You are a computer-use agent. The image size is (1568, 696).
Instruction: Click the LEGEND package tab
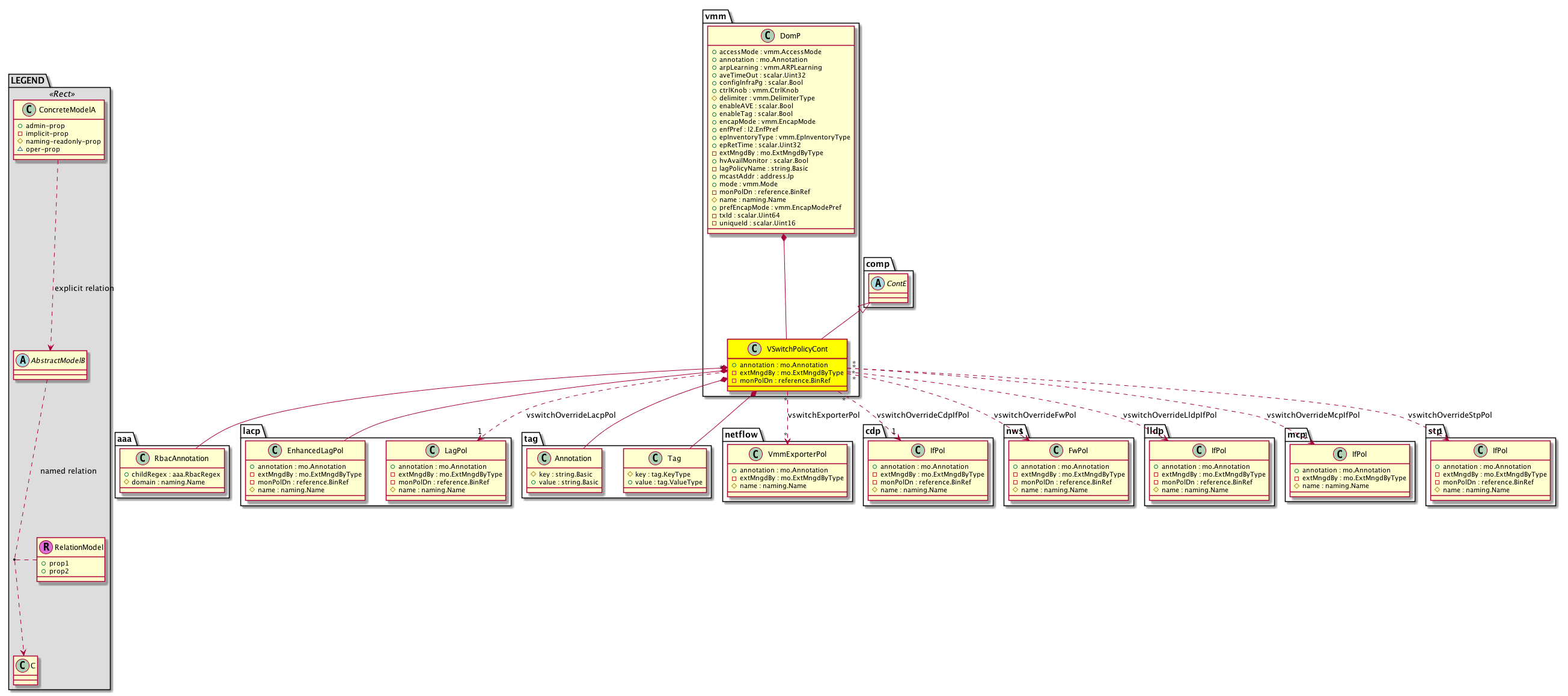point(28,81)
